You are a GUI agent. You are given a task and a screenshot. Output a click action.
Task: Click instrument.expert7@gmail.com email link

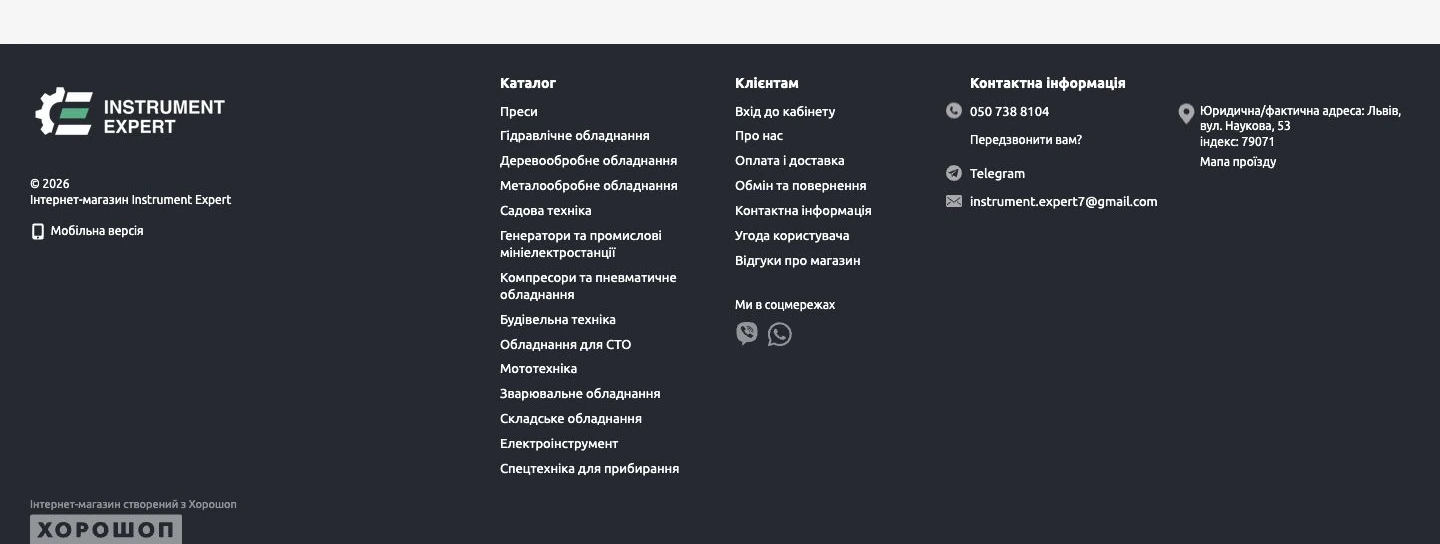1064,202
